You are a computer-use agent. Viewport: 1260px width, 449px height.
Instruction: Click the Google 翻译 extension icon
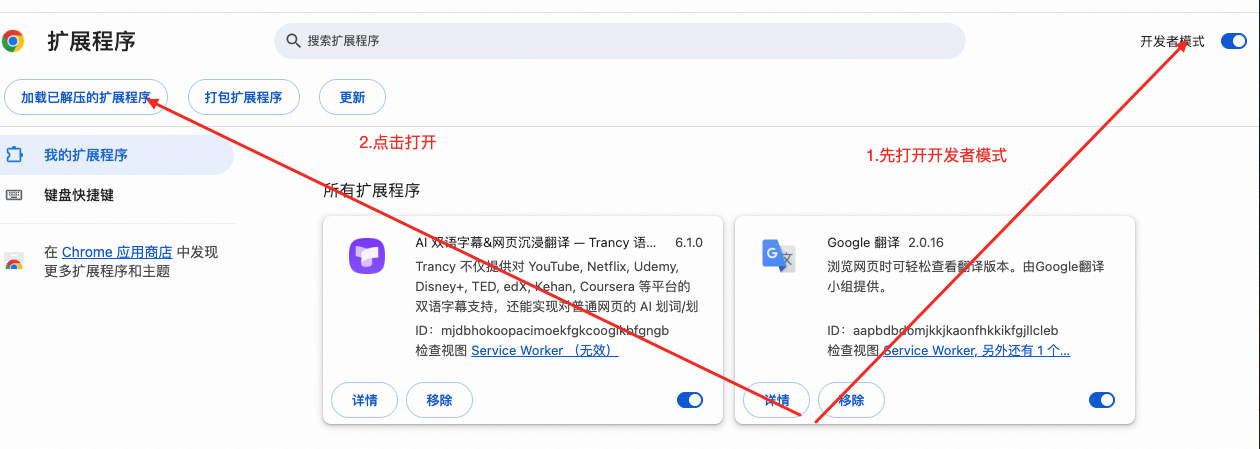(x=778, y=256)
